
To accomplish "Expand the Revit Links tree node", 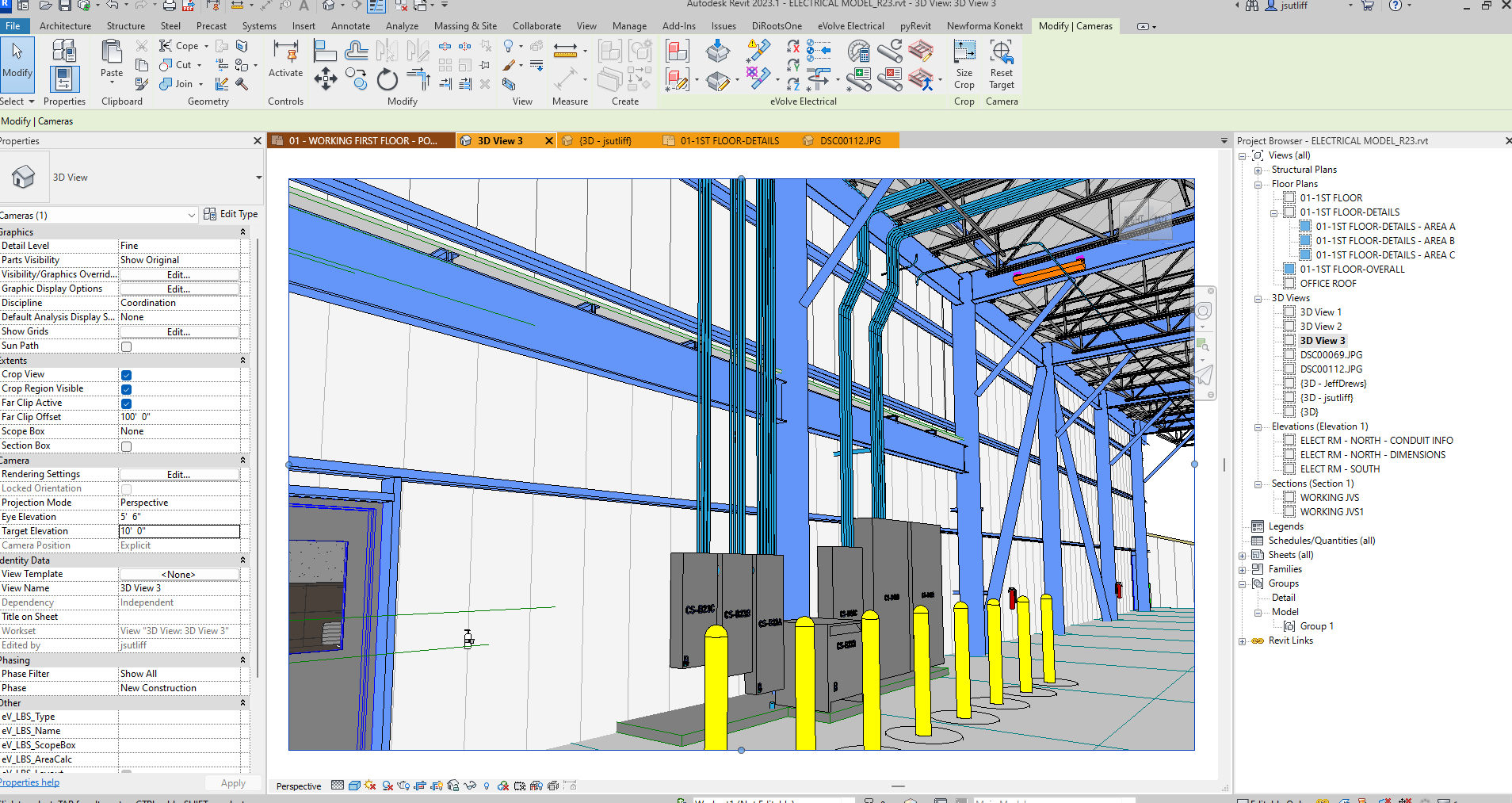I will pyautogui.click(x=1242, y=641).
